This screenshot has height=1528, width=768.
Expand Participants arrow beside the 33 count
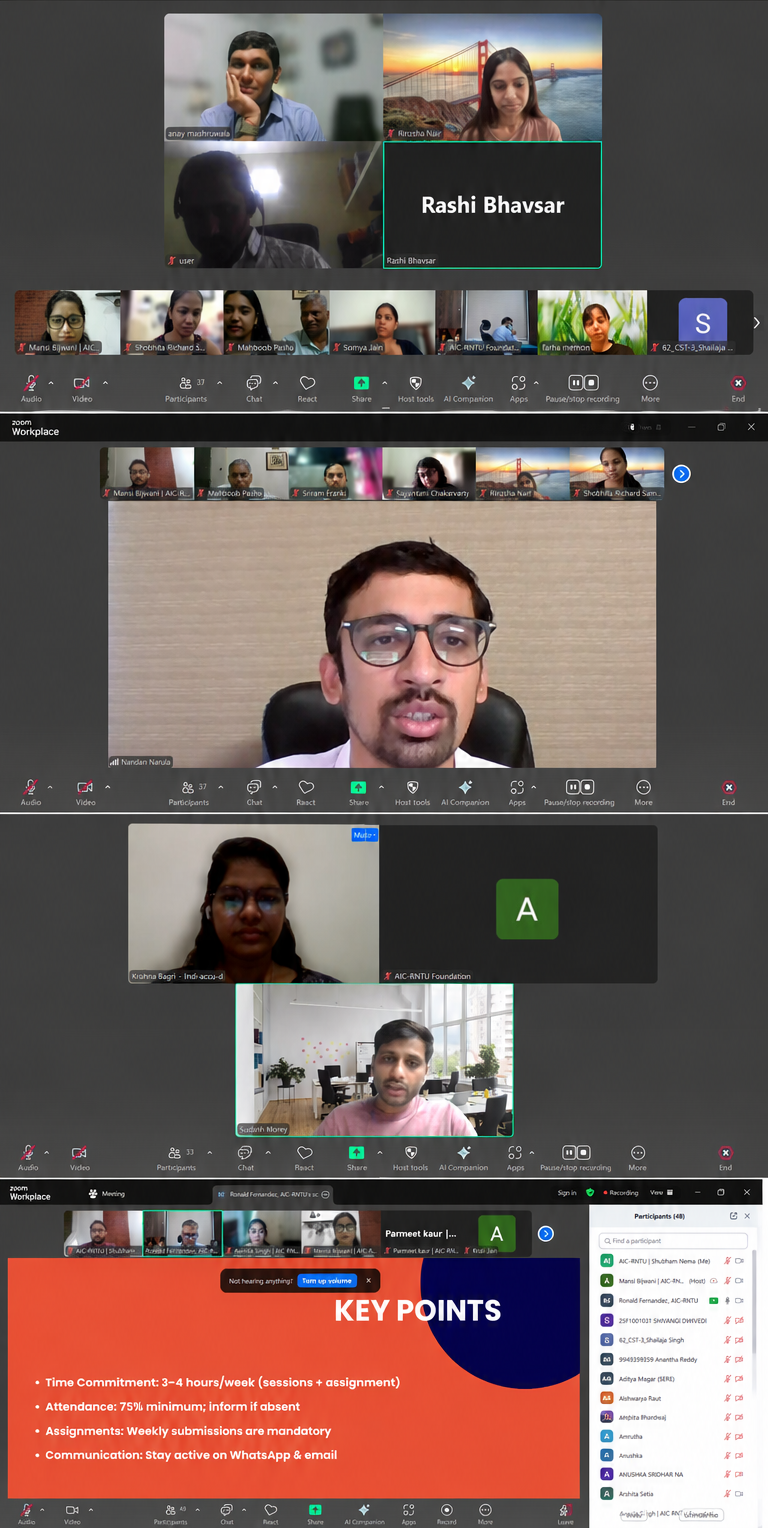(x=208, y=1152)
